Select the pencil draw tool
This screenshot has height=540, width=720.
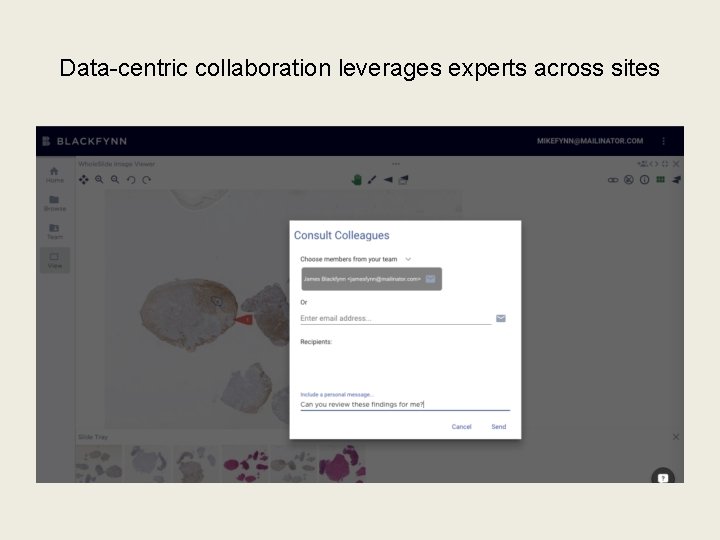tap(372, 180)
